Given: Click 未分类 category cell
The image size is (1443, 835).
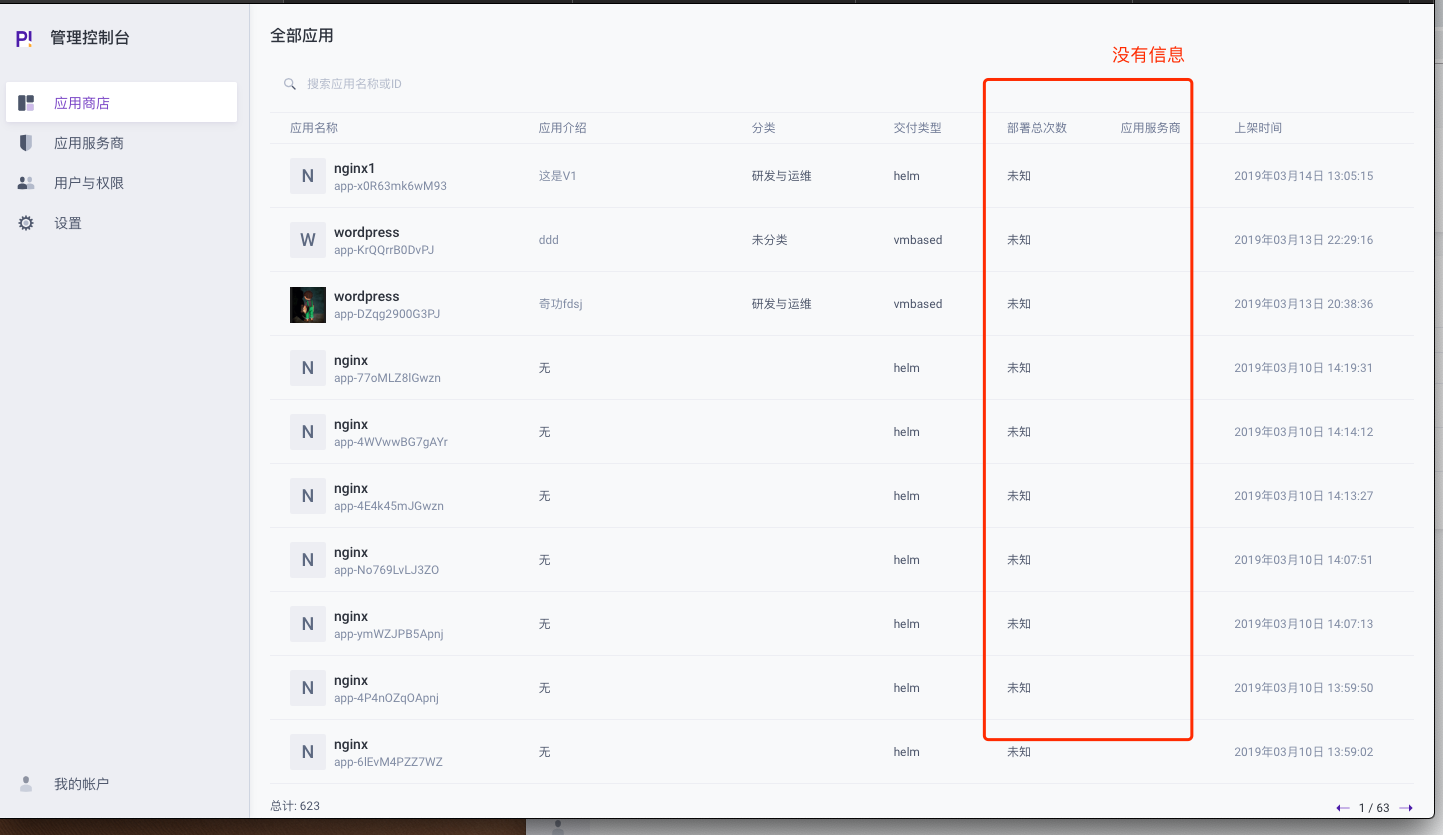Looking at the screenshot, I should click(x=770, y=240).
